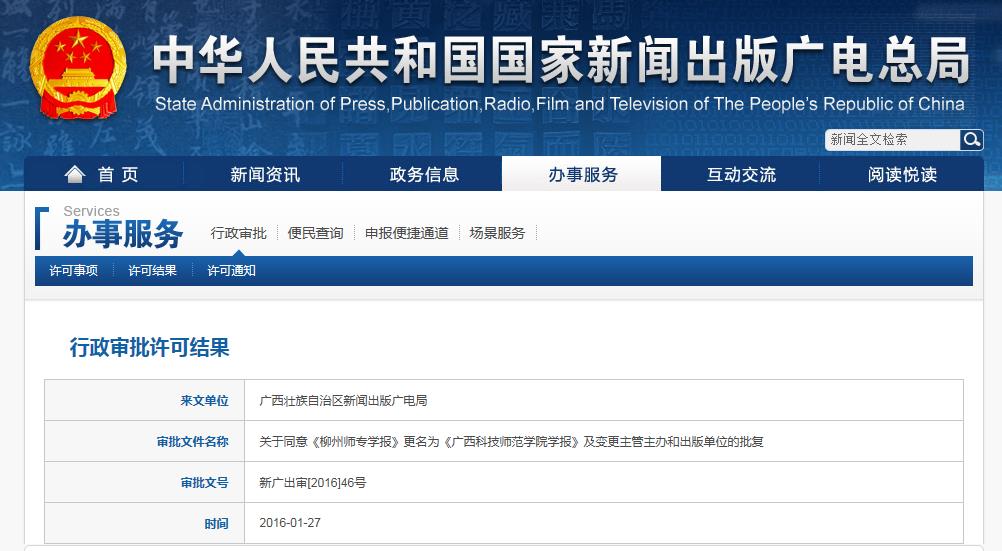This screenshot has height=551, width=1002.
Task: Click the date 2016-01-27
Action: coord(290,523)
